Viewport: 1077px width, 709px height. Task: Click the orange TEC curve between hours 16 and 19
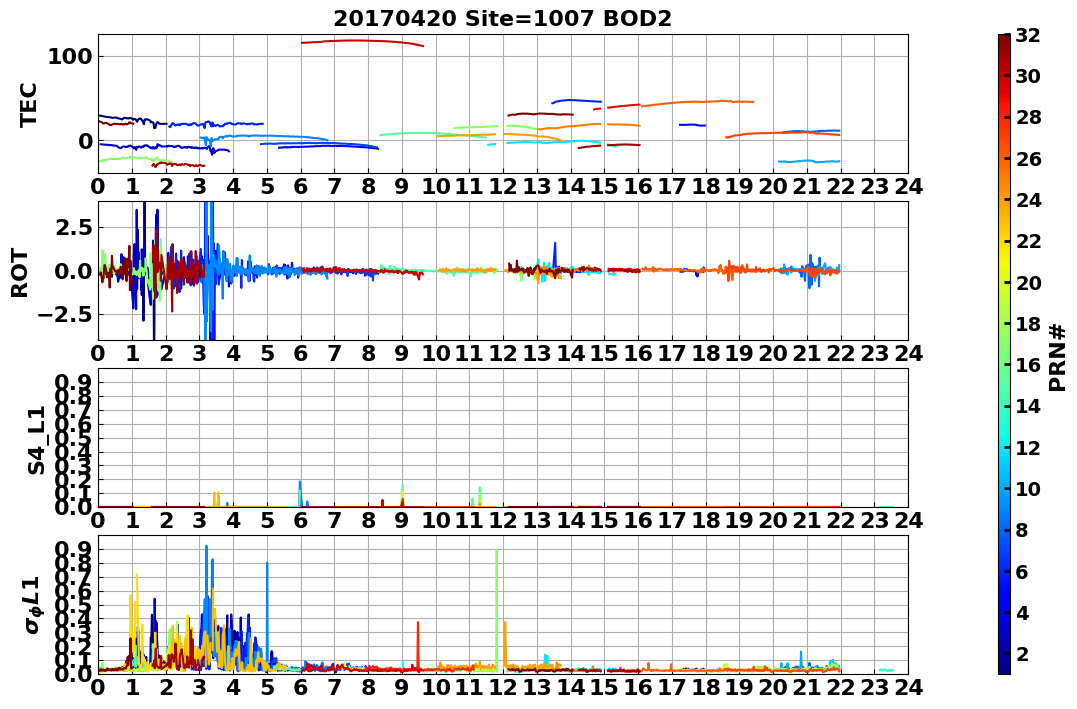tap(697, 103)
